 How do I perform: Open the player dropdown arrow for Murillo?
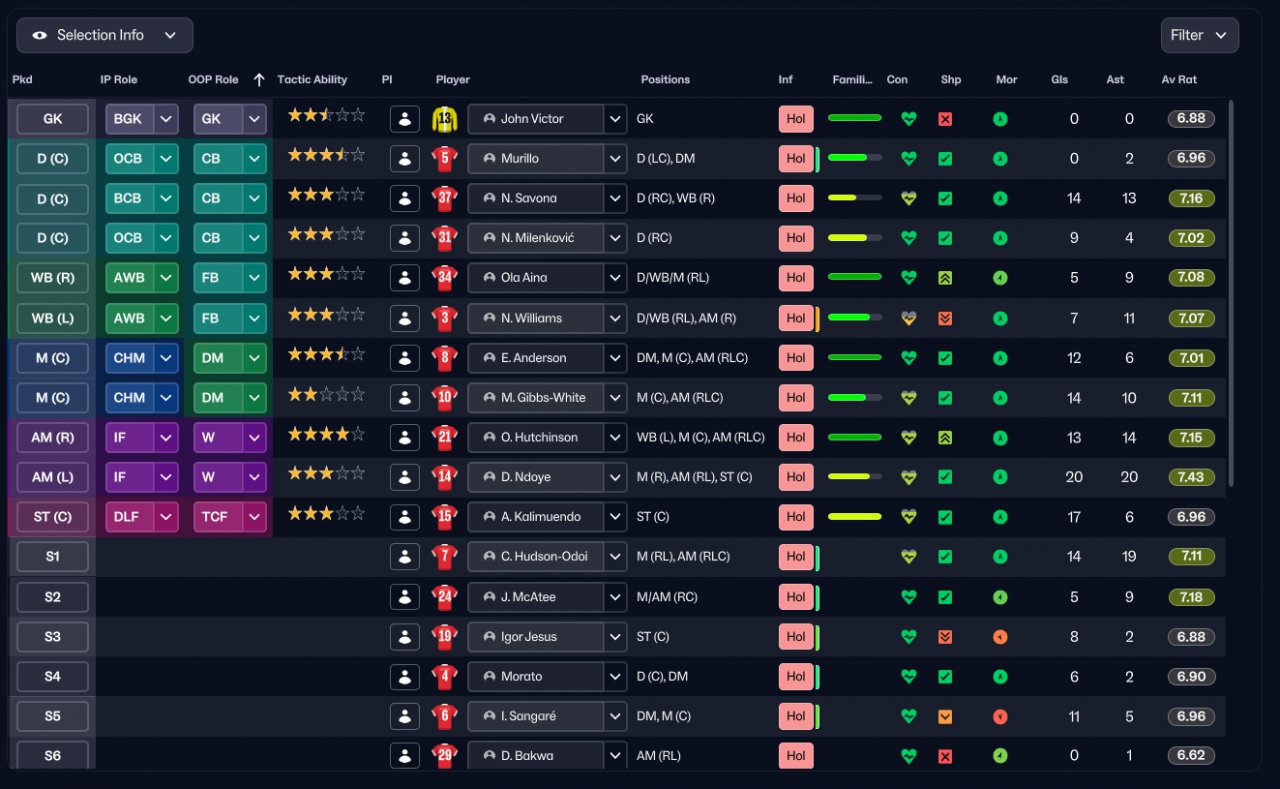coord(615,158)
